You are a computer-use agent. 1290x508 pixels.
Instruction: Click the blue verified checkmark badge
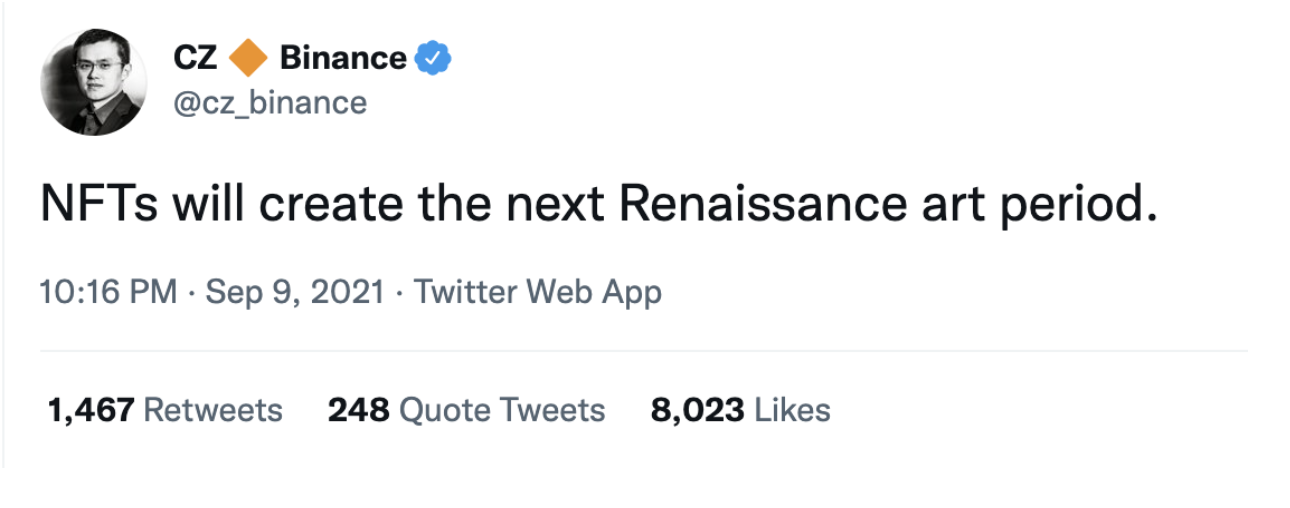[x=433, y=59]
